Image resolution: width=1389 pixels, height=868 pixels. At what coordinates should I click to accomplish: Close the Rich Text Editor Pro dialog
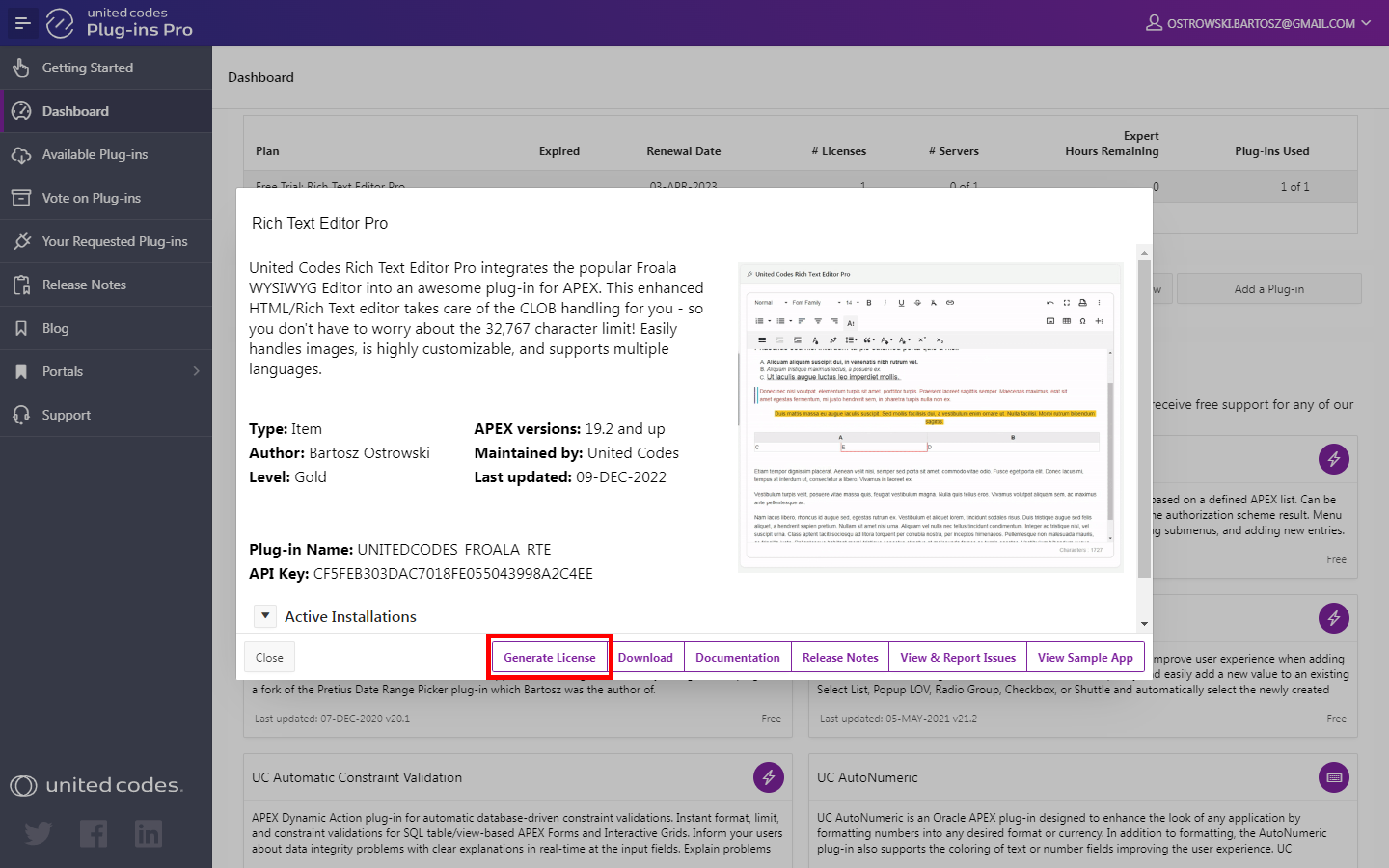coord(269,658)
